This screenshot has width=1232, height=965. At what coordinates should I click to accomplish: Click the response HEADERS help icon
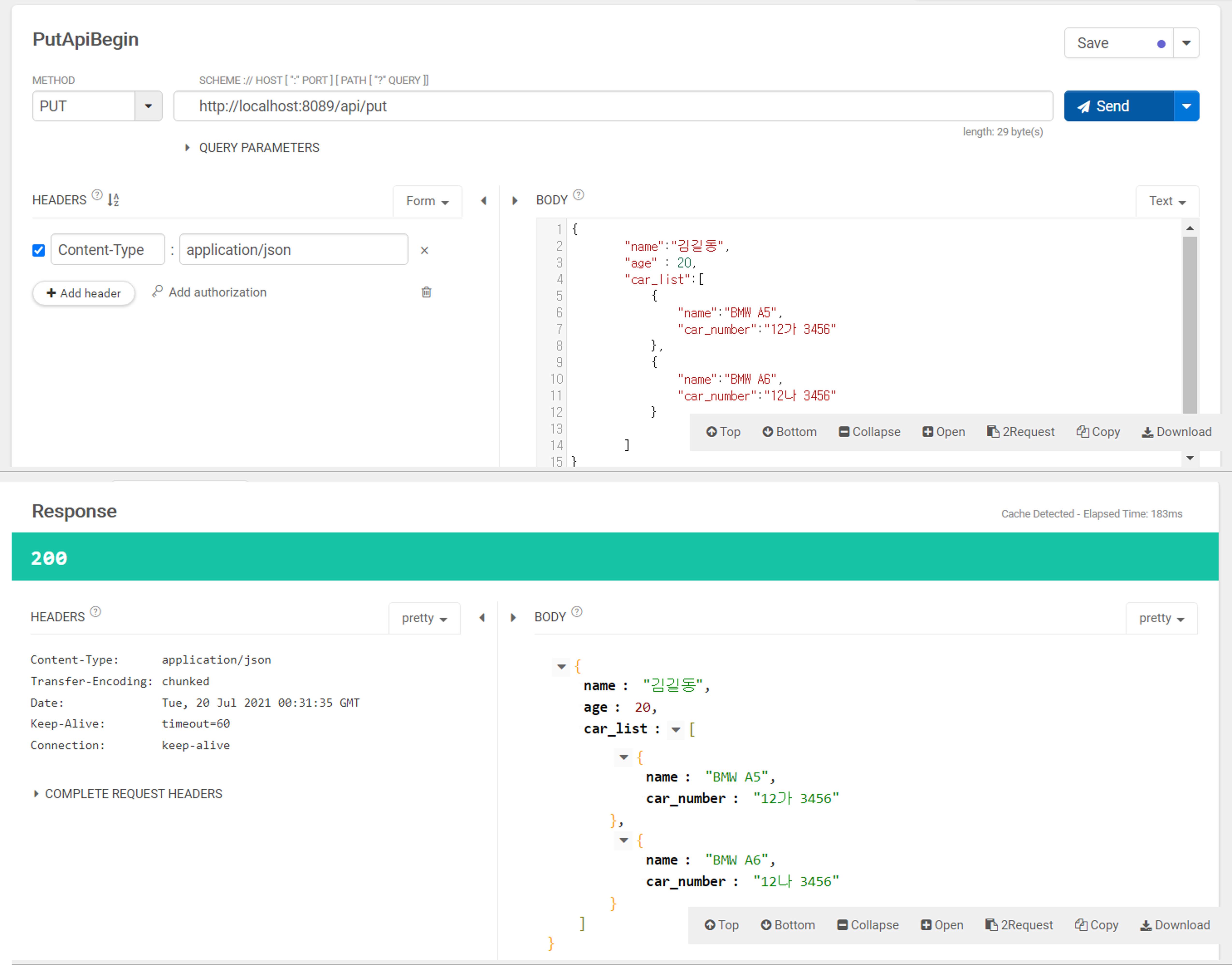point(95,612)
